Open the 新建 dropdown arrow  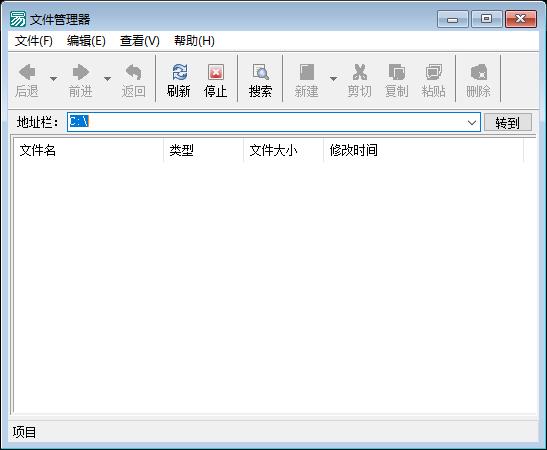click(x=334, y=79)
